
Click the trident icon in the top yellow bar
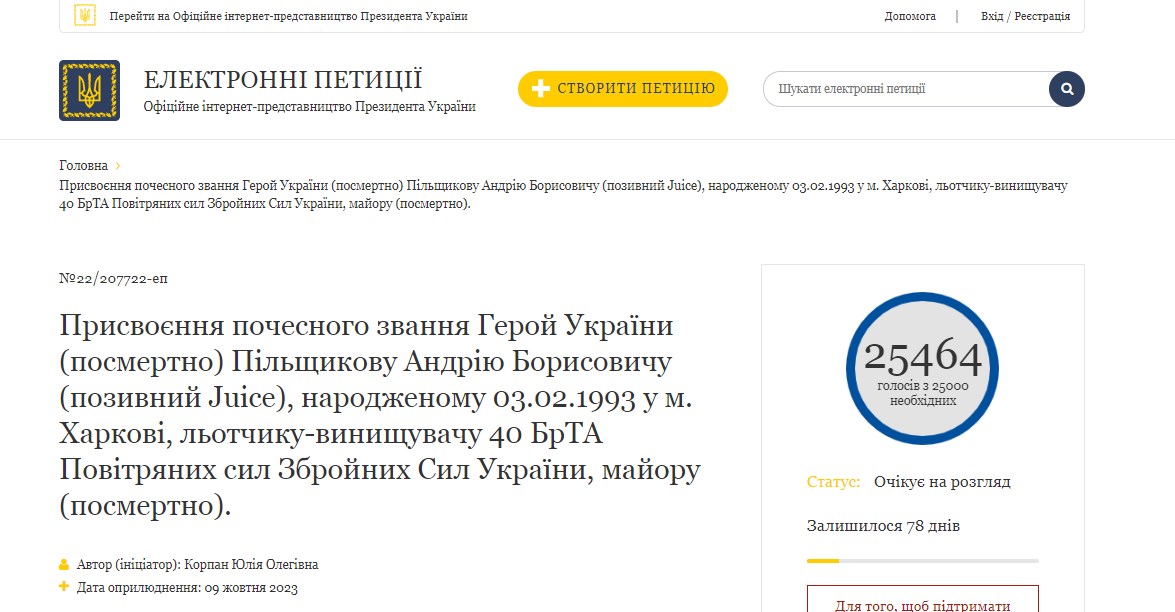84,16
